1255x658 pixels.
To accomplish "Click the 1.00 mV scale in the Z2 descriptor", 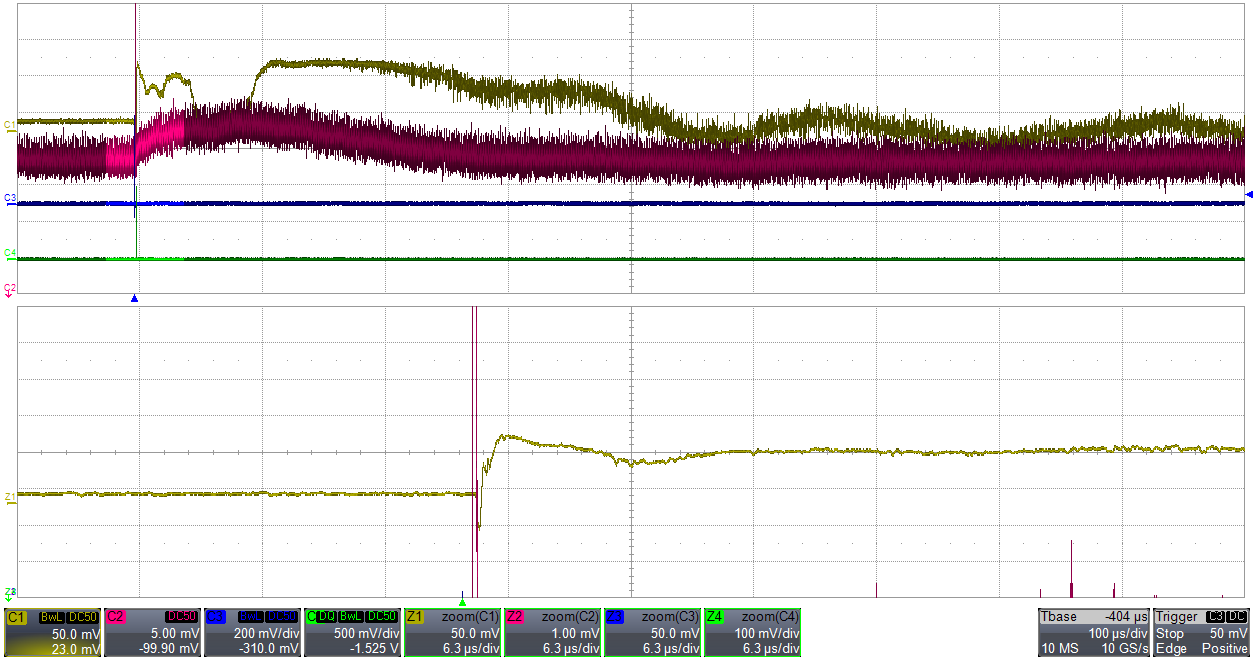I will coord(575,633).
